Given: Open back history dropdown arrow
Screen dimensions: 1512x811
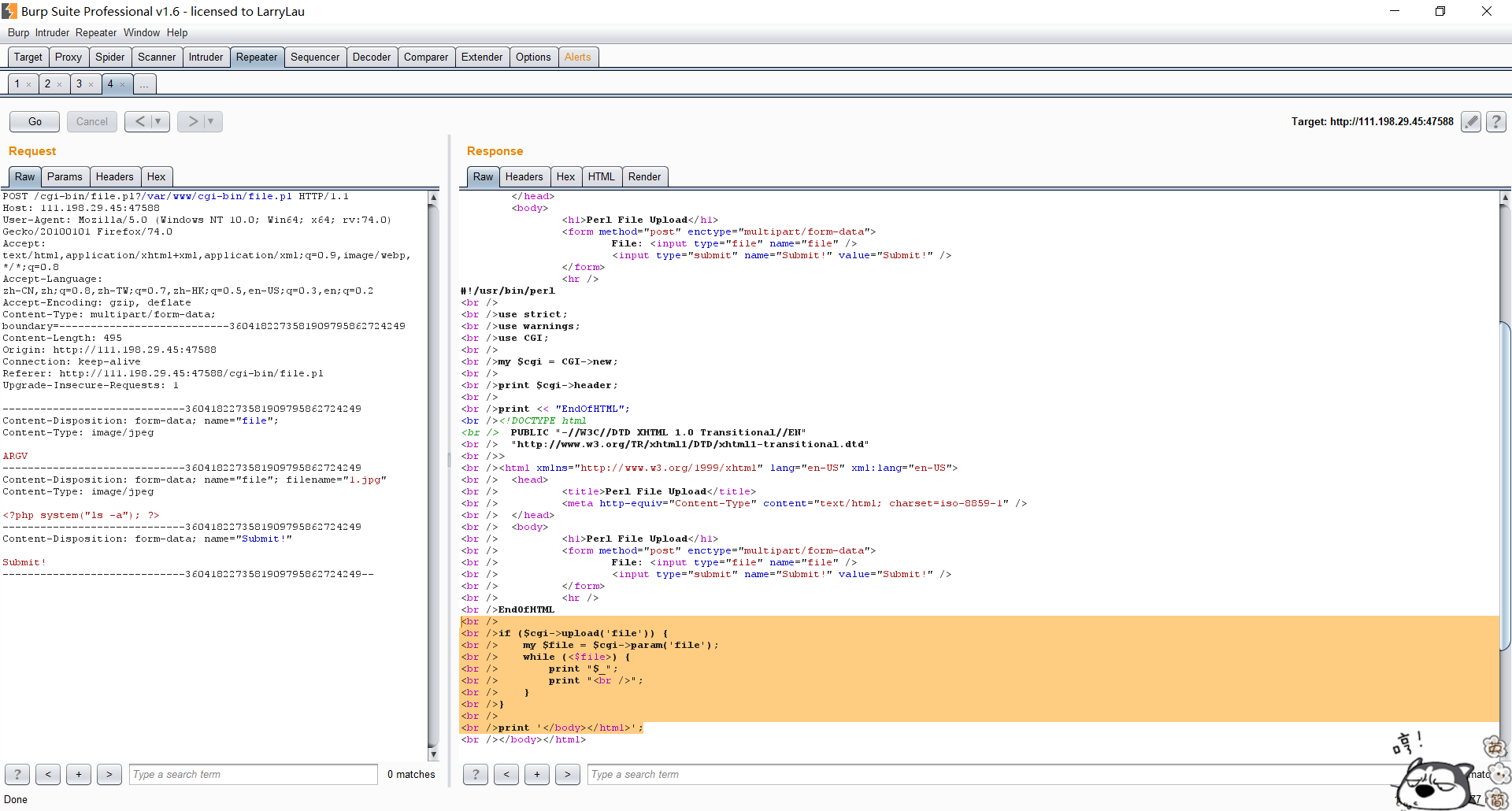Looking at the screenshot, I should pos(160,121).
